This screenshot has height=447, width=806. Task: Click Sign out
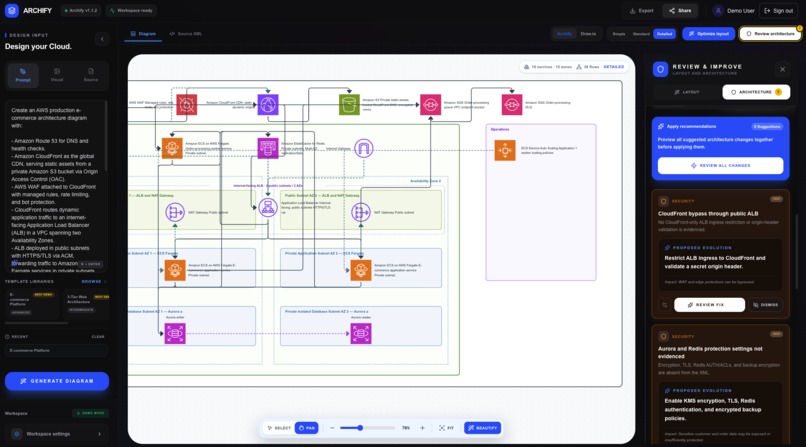point(778,11)
